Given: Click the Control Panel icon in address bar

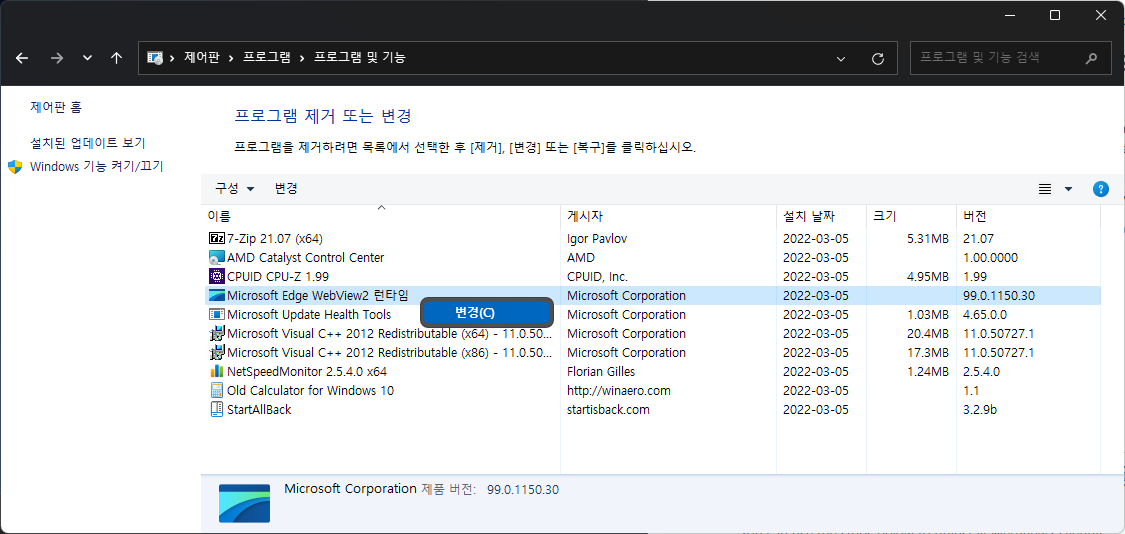Looking at the screenshot, I should click(154, 58).
